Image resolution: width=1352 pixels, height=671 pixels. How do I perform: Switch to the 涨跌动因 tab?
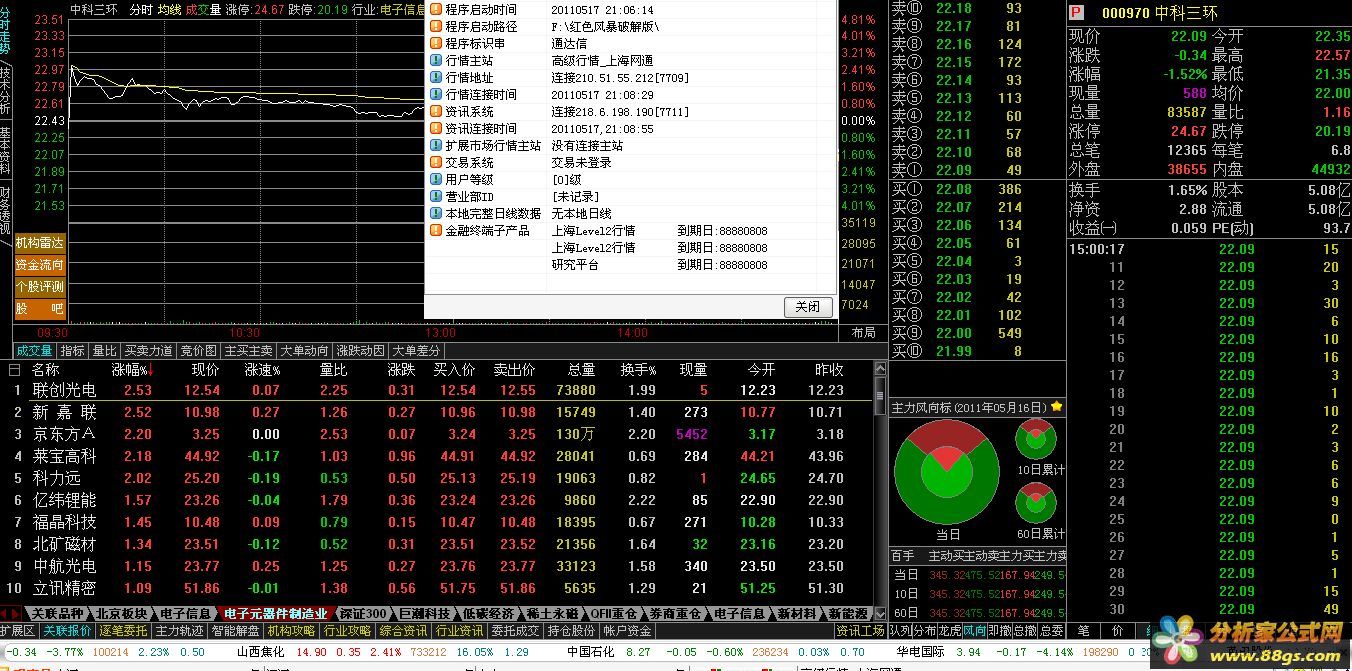(x=360, y=351)
